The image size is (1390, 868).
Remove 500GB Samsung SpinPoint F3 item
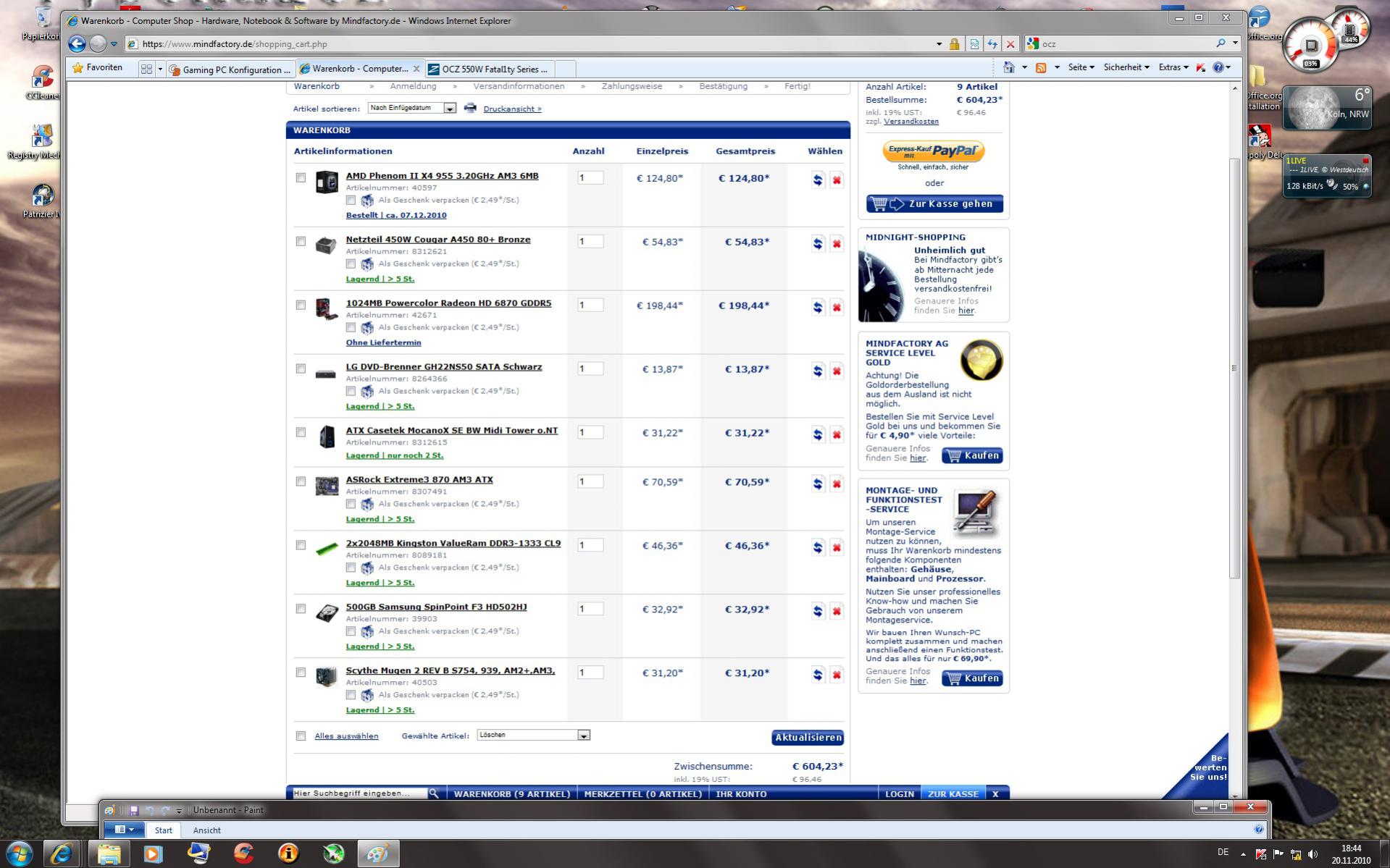pos(837,612)
